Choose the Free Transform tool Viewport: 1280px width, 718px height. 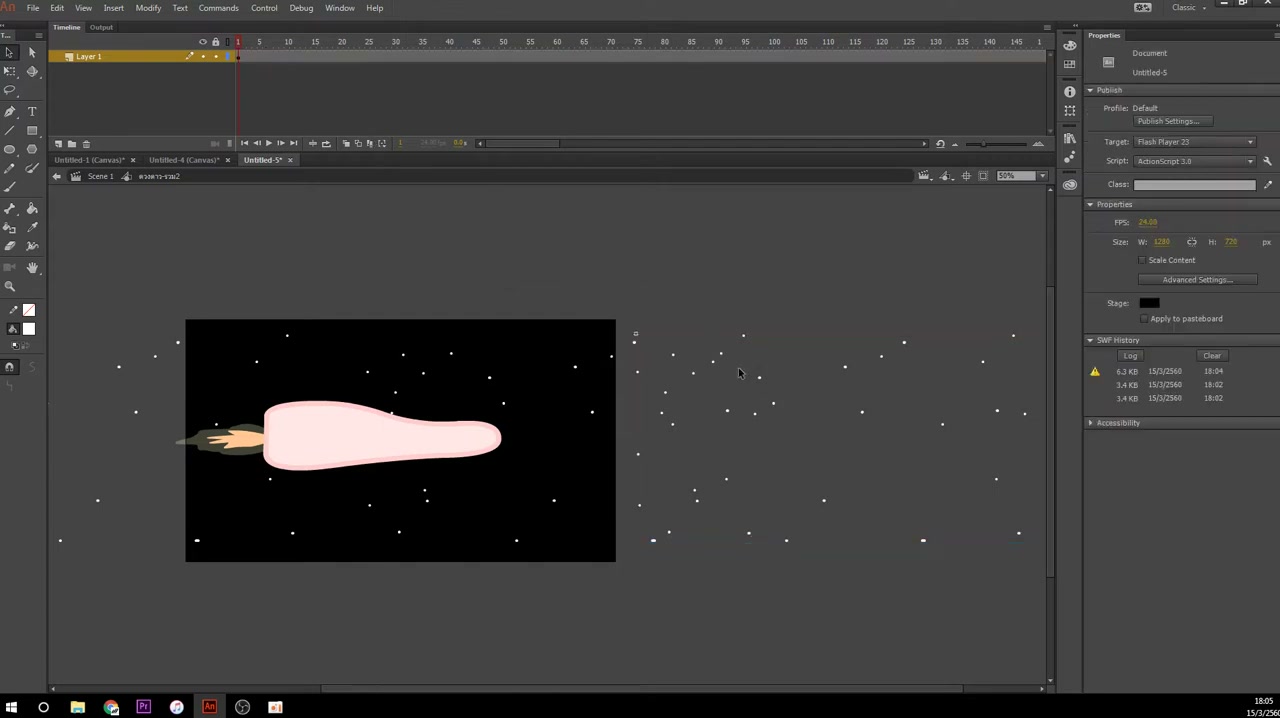click(x=10, y=72)
